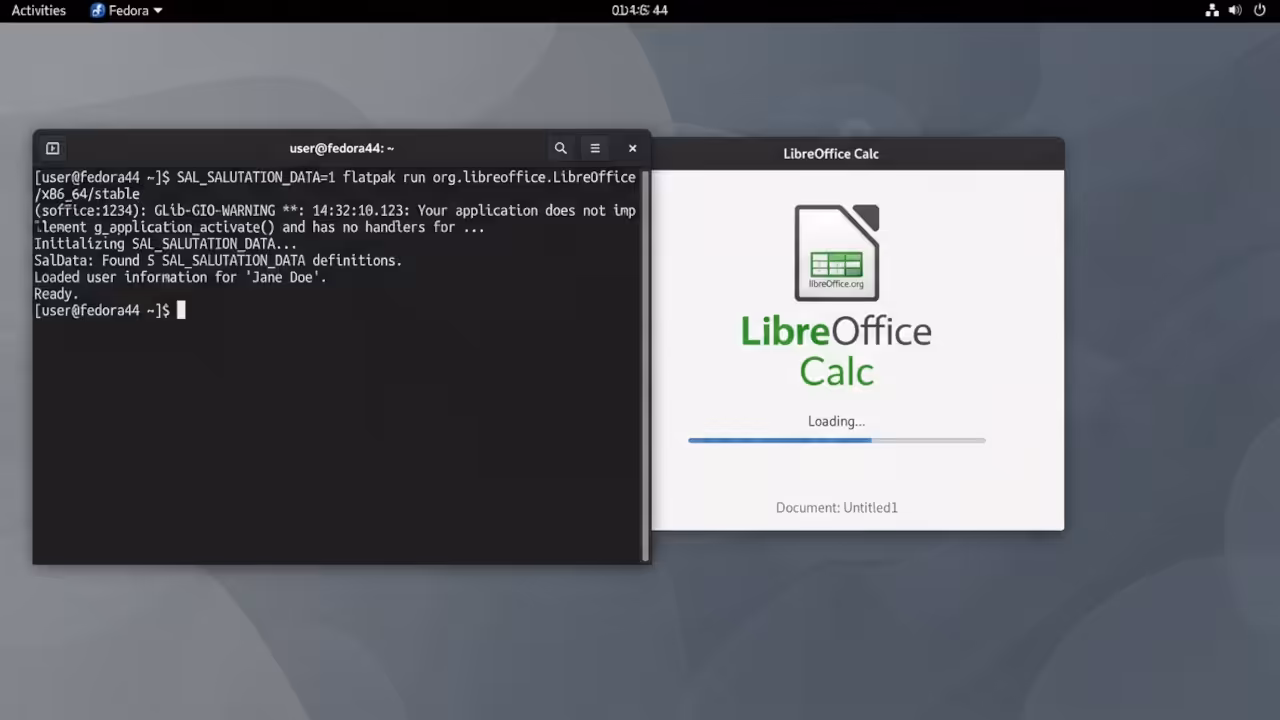This screenshot has width=1280, height=720.
Task: Click the network status icon
Action: [x=1212, y=10]
